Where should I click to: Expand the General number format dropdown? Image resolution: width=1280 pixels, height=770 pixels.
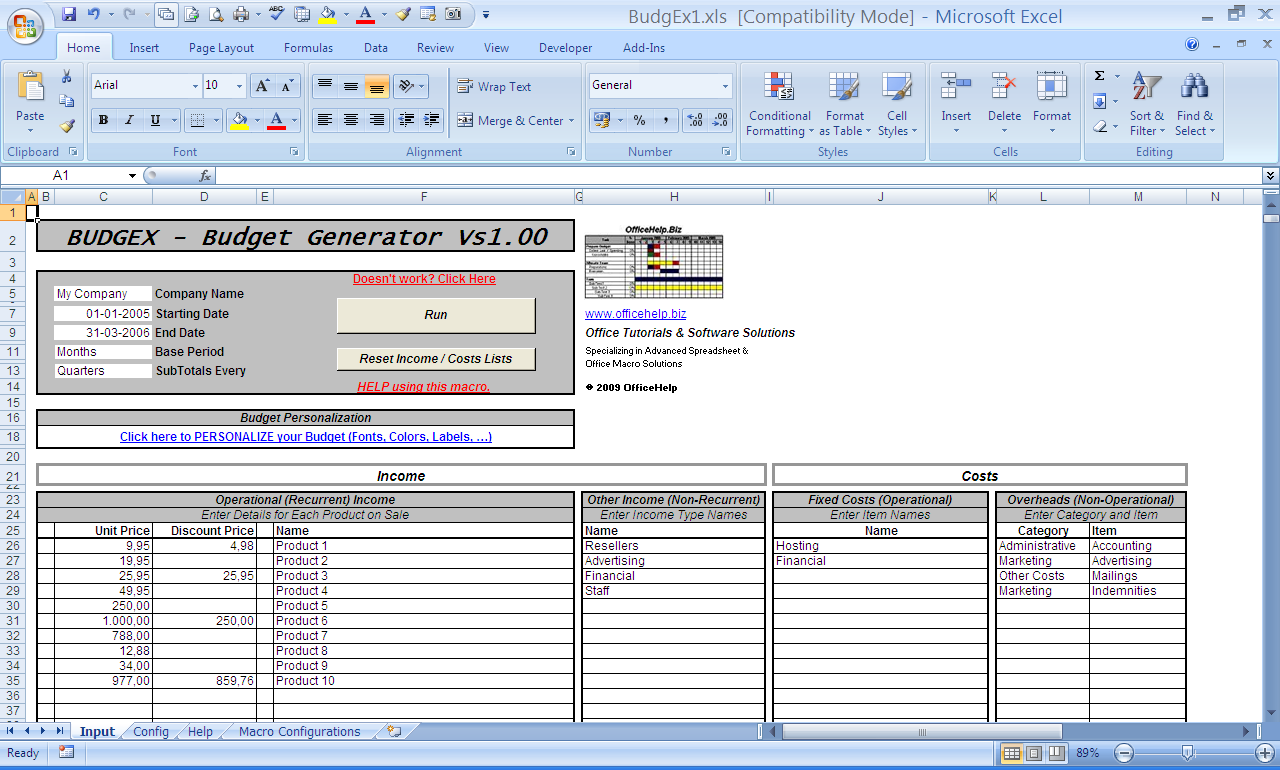coord(725,86)
